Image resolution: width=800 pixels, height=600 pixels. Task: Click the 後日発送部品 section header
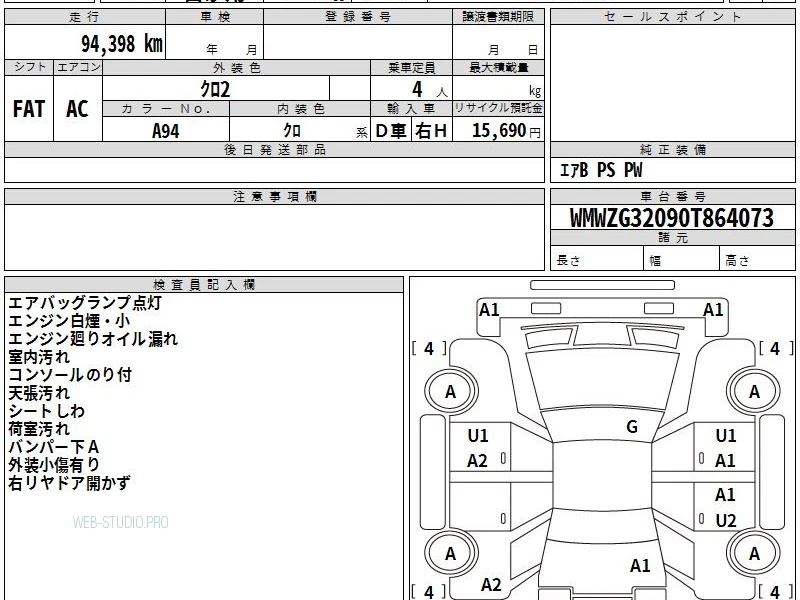tap(274, 149)
